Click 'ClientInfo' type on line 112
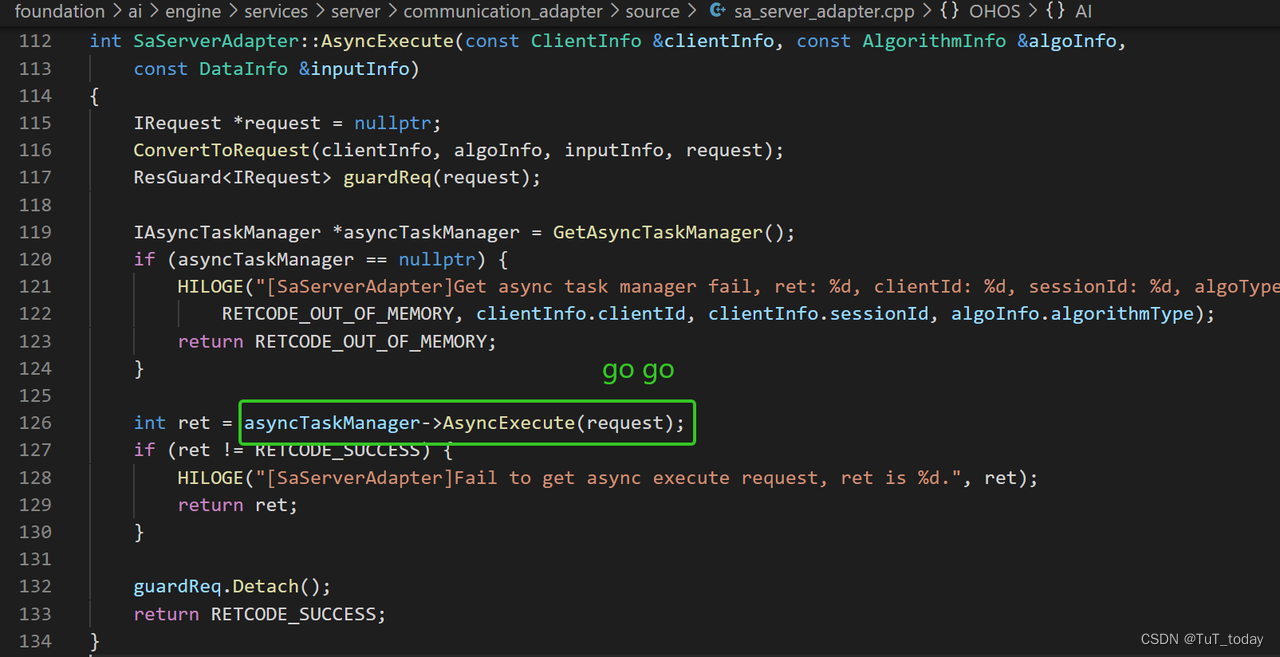This screenshot has width=1280, height=657. coord(586,41)
